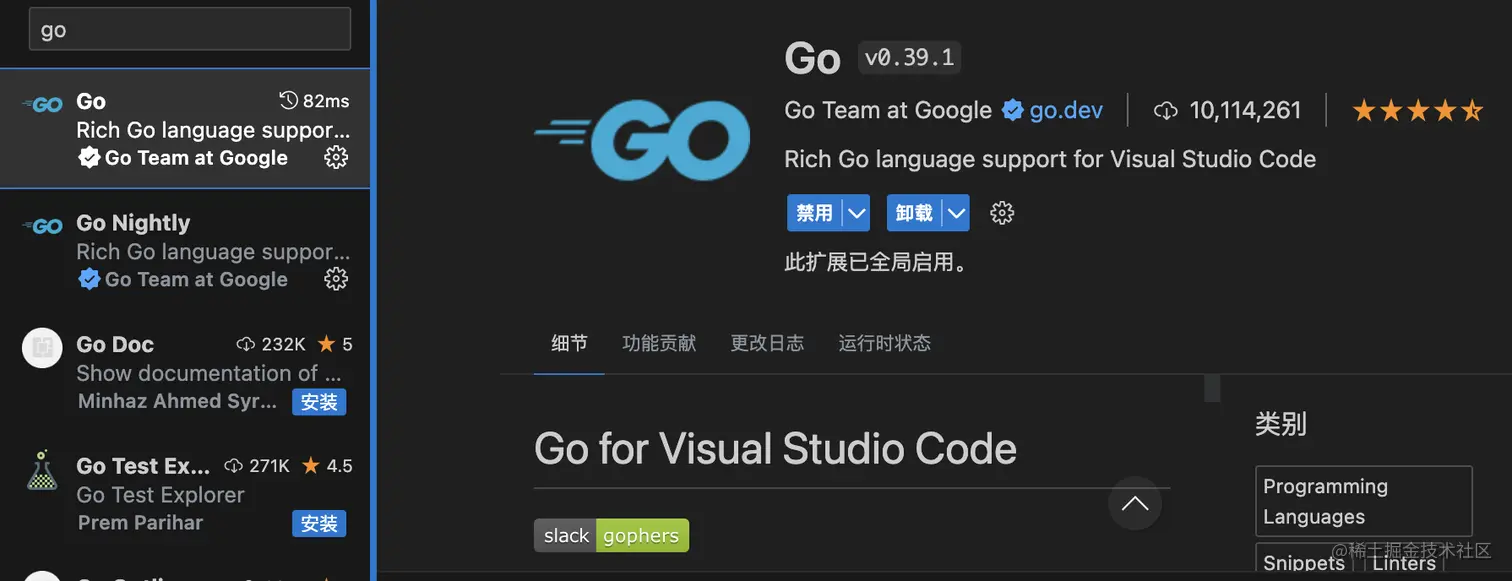Click the scroll-to-top chevron button
Viewport: 1512px width, 581px height.
pyautogui.click(x=1134, y=505)
